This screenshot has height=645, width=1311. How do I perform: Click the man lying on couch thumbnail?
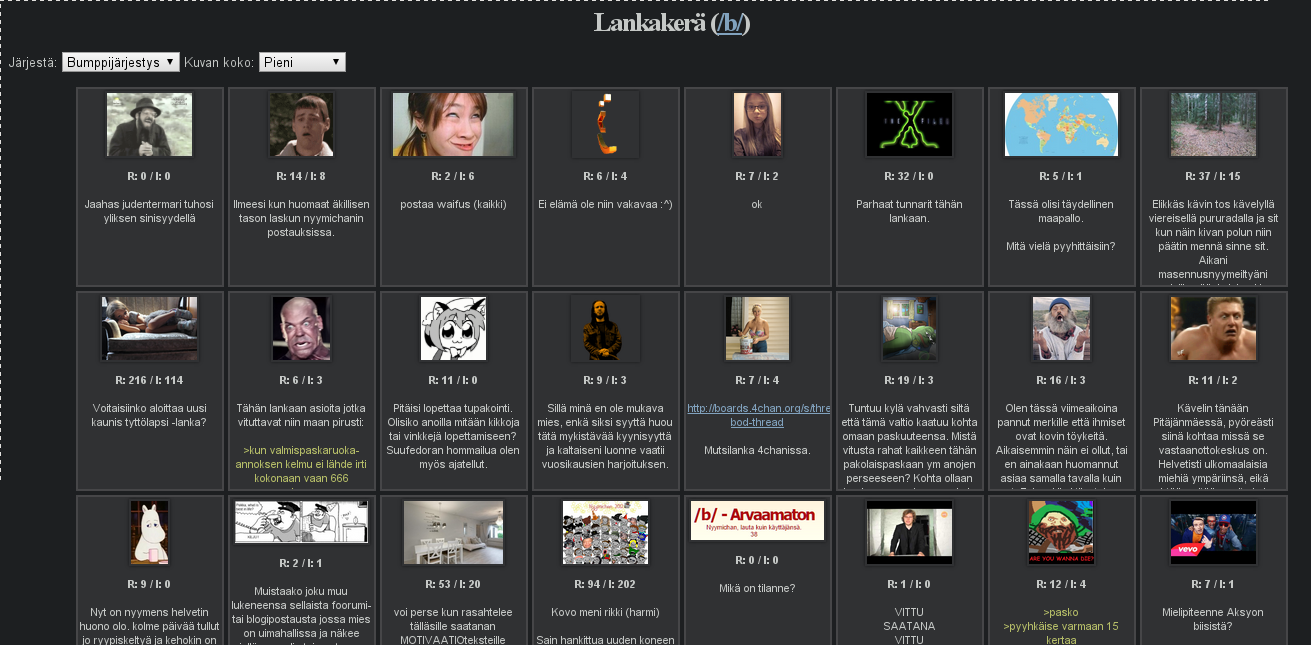point(149,328)
